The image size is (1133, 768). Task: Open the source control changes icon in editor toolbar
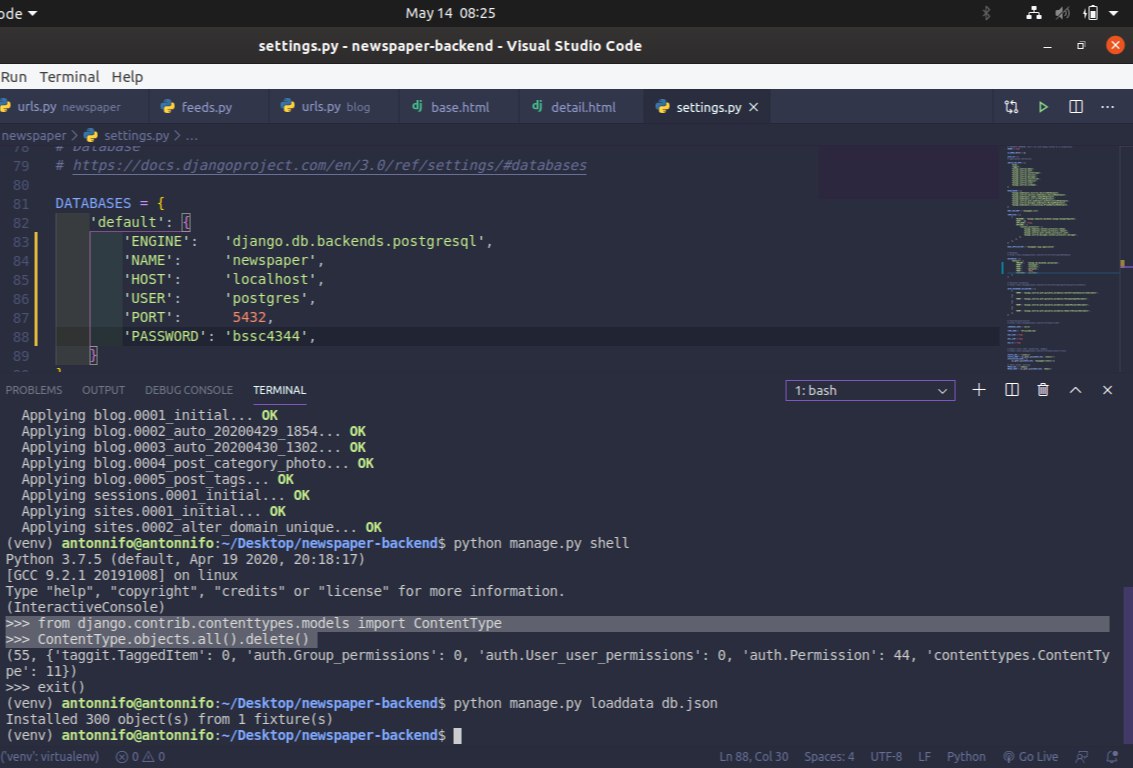coord(1011,107)
